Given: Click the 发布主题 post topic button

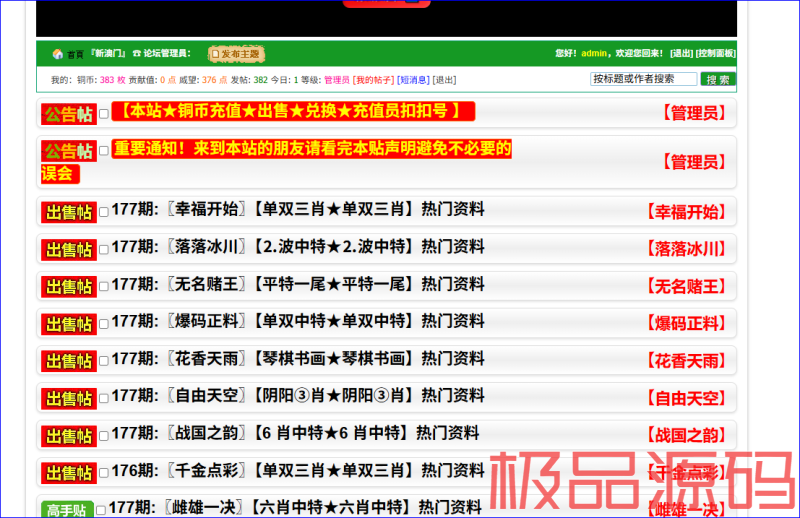Looking at the screenshot, I should point(236,54).
